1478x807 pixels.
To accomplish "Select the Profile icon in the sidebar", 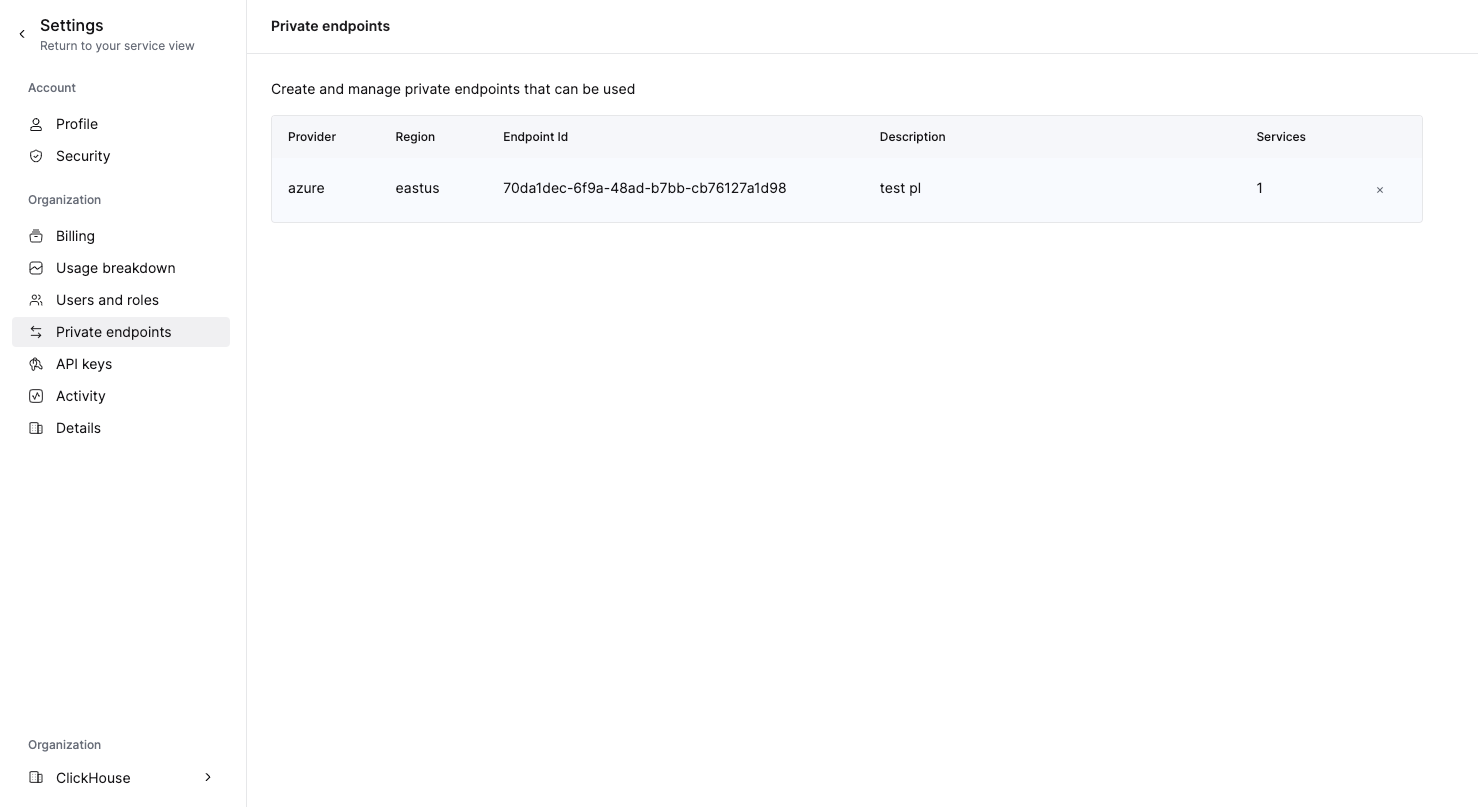I will point(36,124).
